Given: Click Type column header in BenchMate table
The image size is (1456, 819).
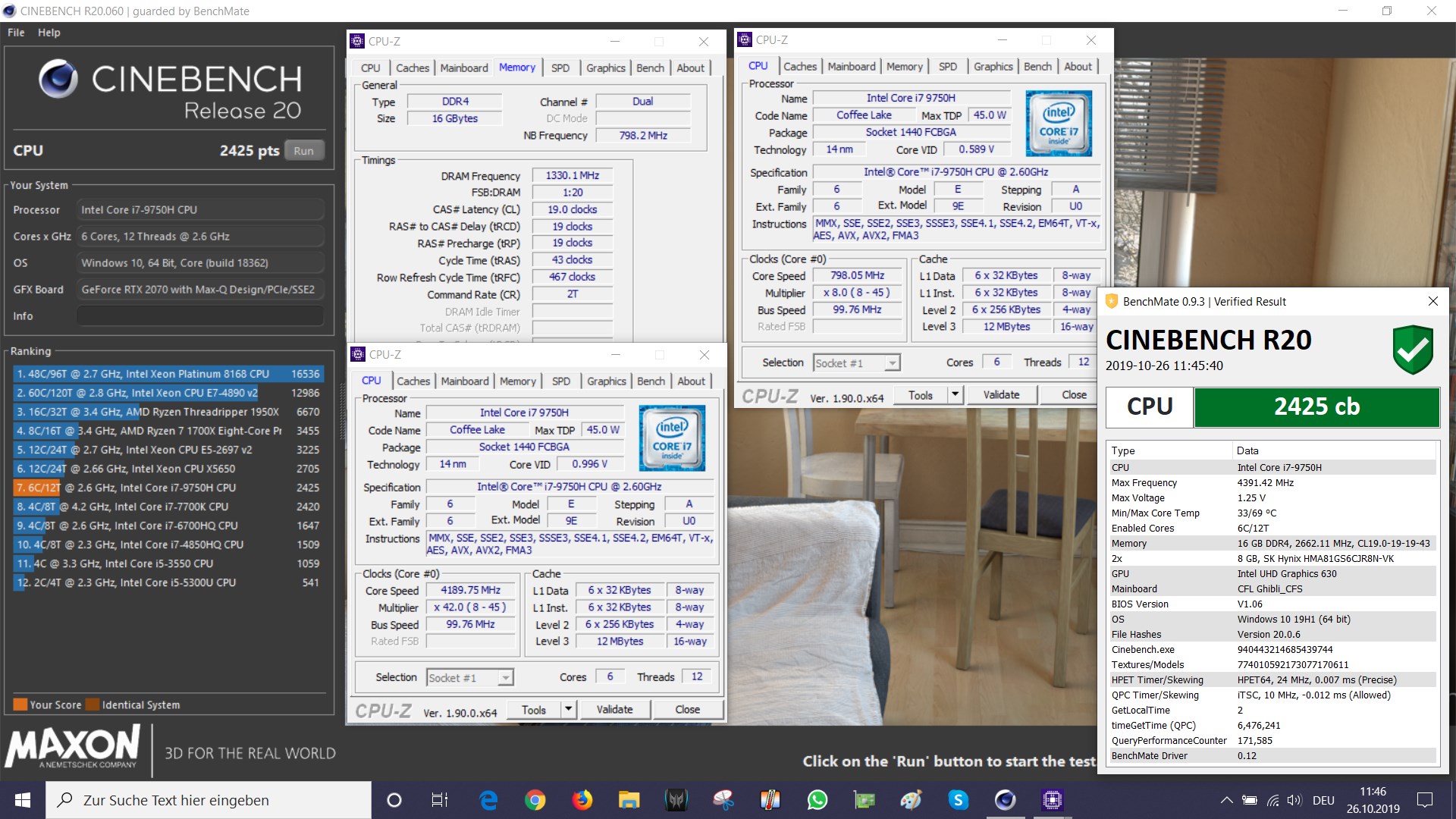Looking at the screenshot, I should 1169,450.
